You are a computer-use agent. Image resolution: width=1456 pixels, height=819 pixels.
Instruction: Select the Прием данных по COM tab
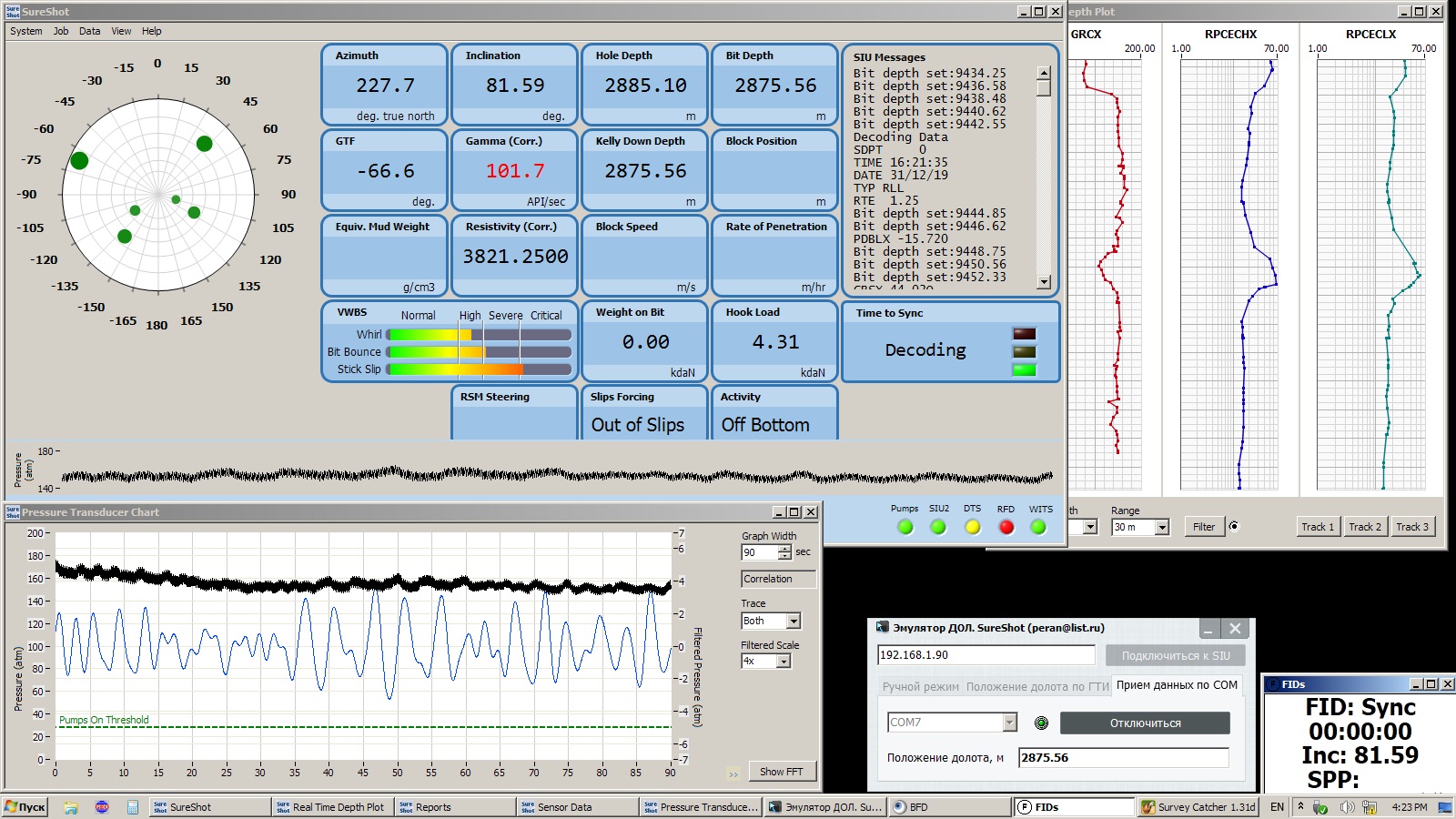[x=1177, y=685]
